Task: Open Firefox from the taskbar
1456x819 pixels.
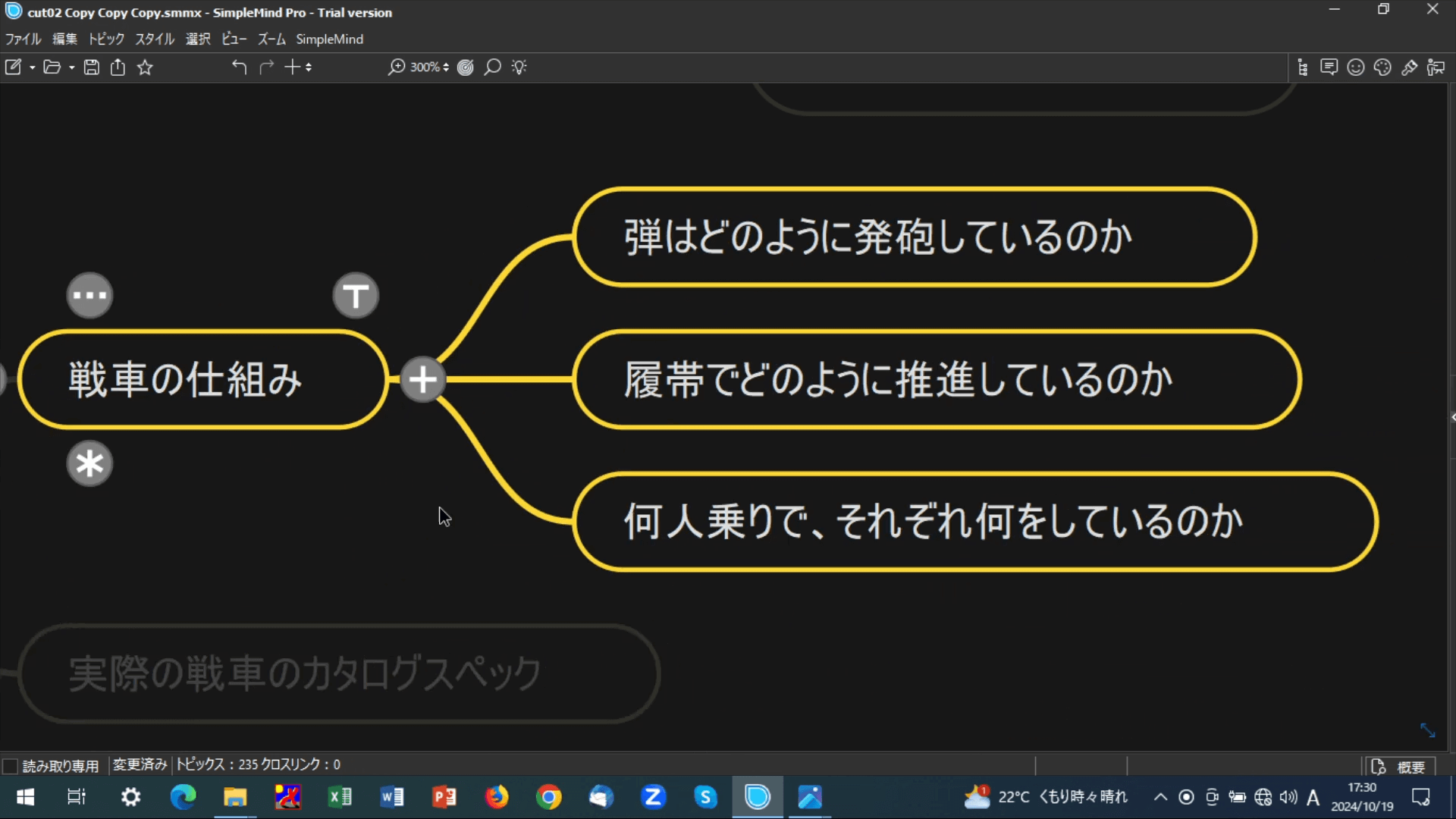Action: pos(497,797)
